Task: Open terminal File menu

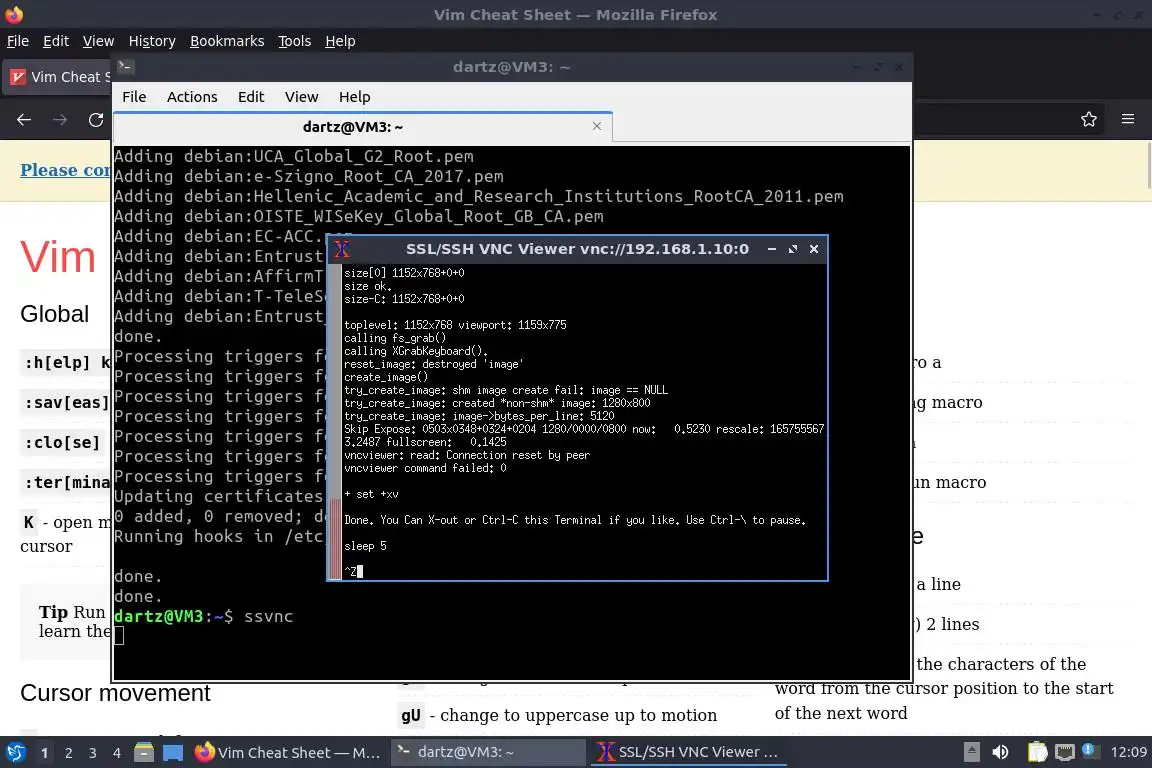Action: 134,97
